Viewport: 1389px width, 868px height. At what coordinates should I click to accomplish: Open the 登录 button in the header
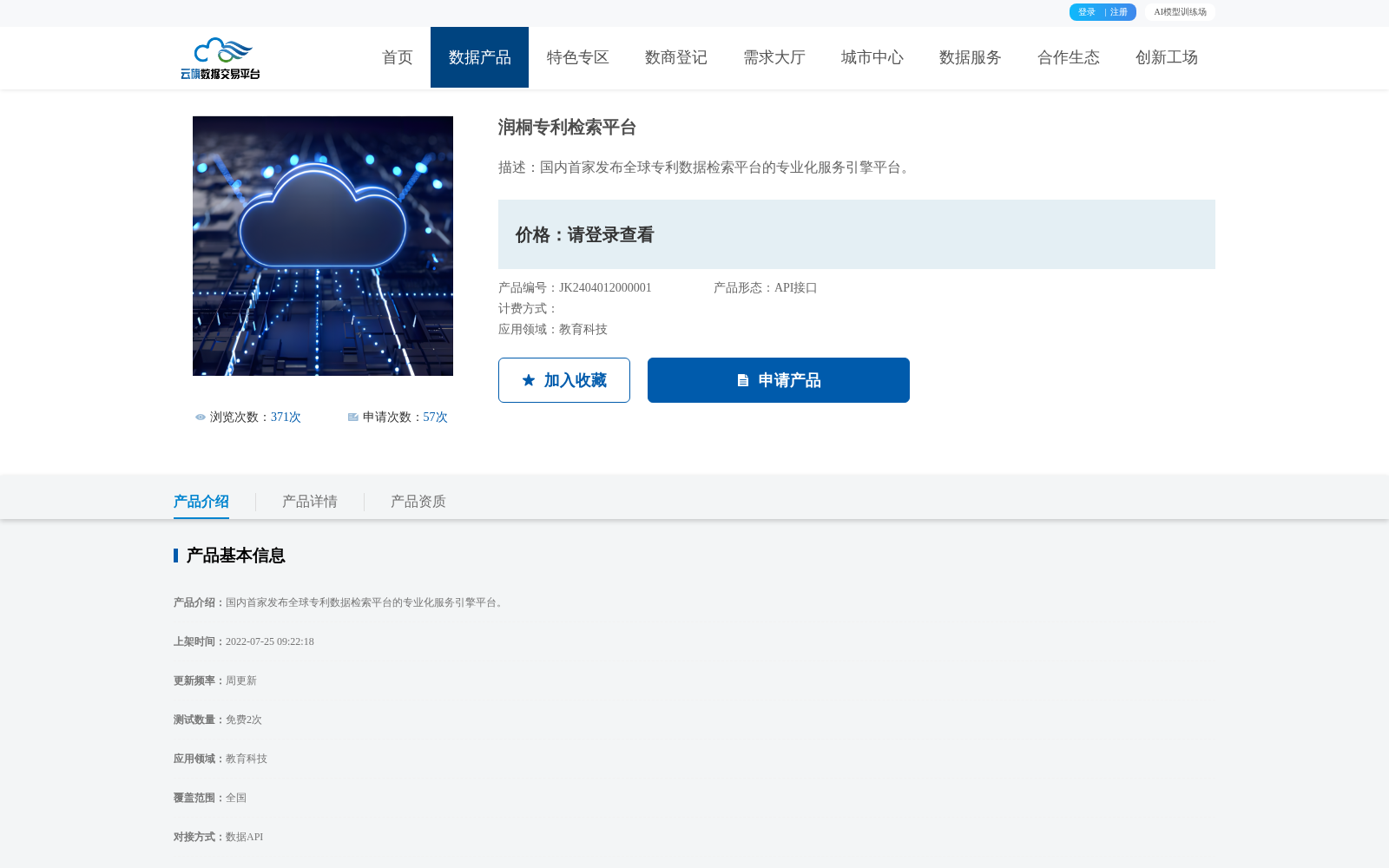(1085, 12)
